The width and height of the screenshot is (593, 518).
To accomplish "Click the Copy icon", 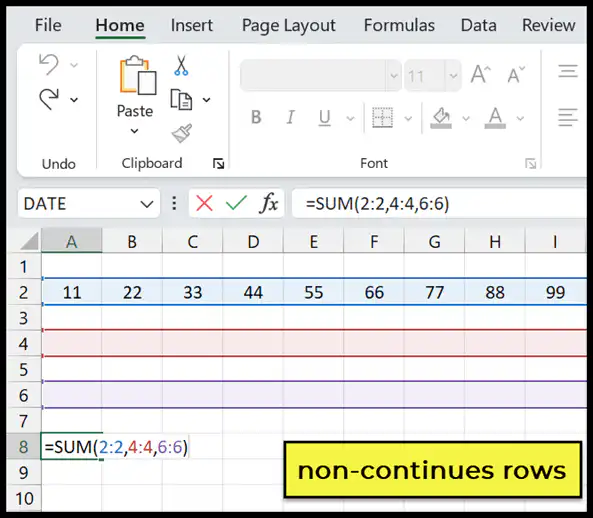I will click(x=181, y=99).
